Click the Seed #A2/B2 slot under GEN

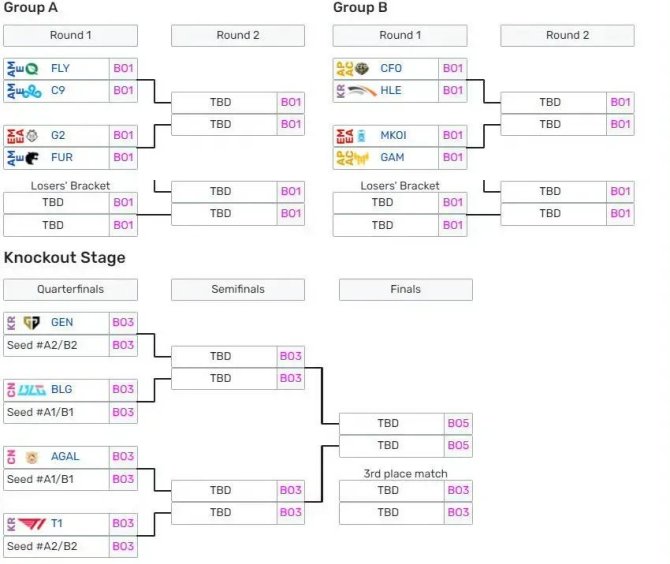(x=56, y=345)
